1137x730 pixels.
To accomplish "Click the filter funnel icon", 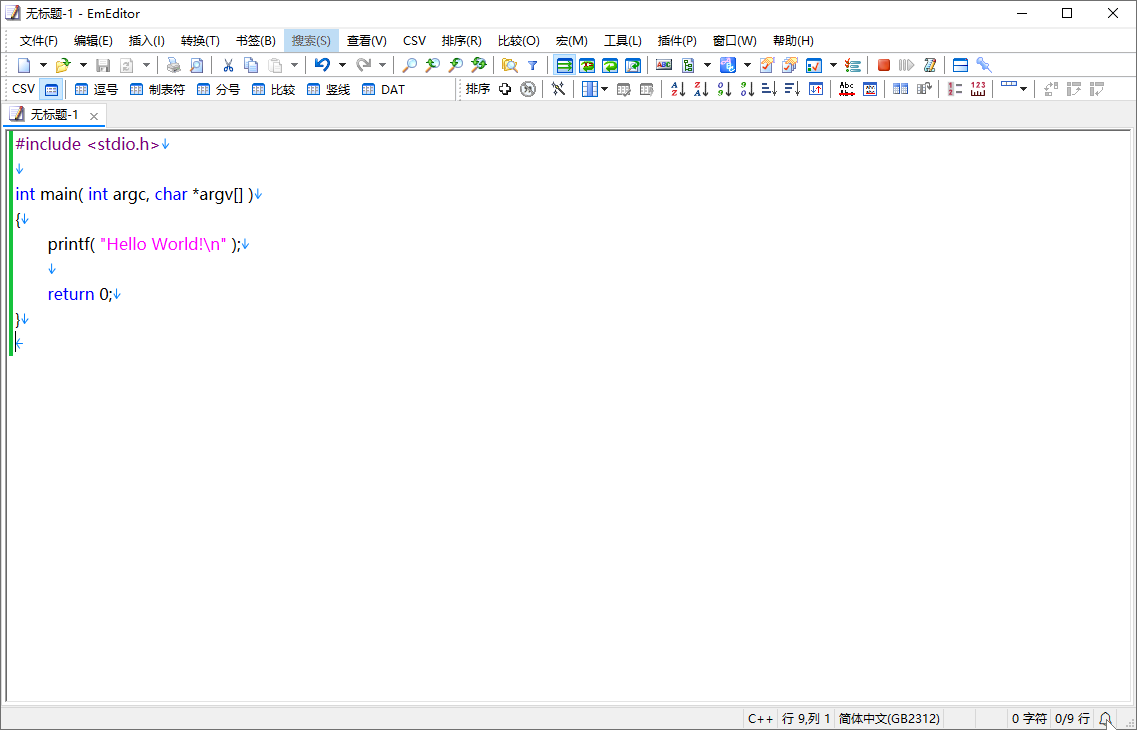I will click(533, 65).
